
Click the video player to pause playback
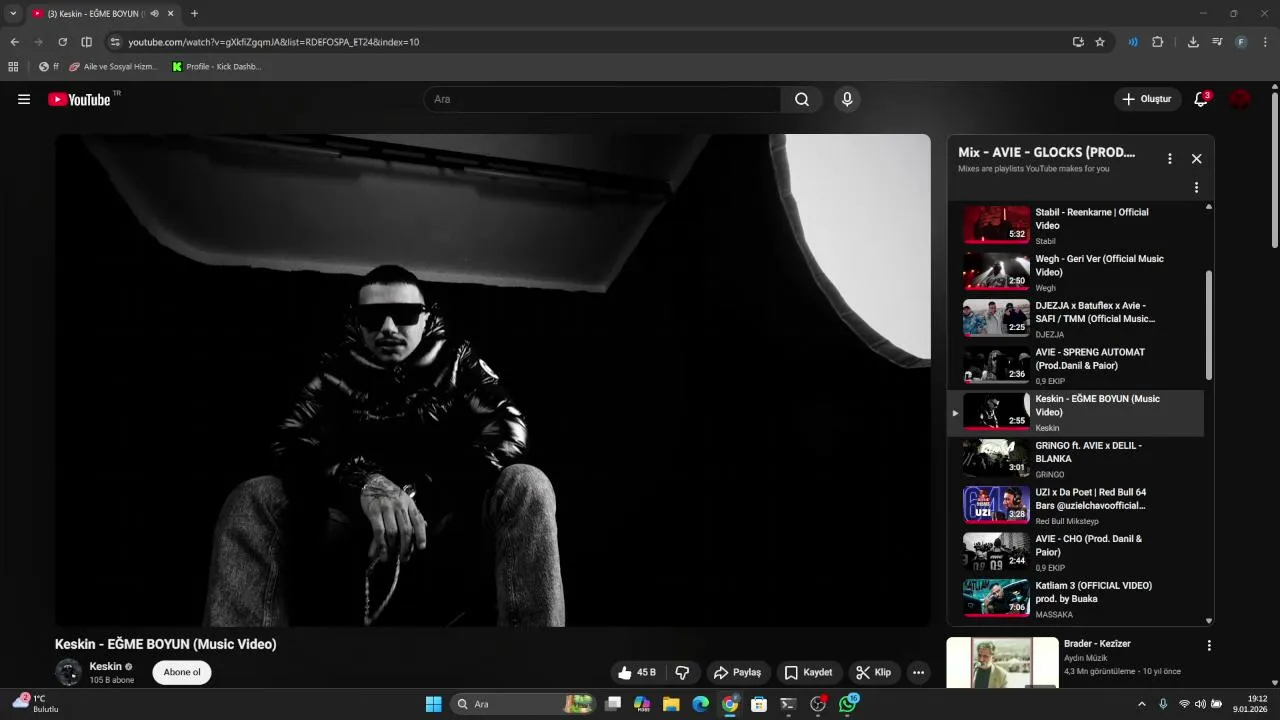492,380
